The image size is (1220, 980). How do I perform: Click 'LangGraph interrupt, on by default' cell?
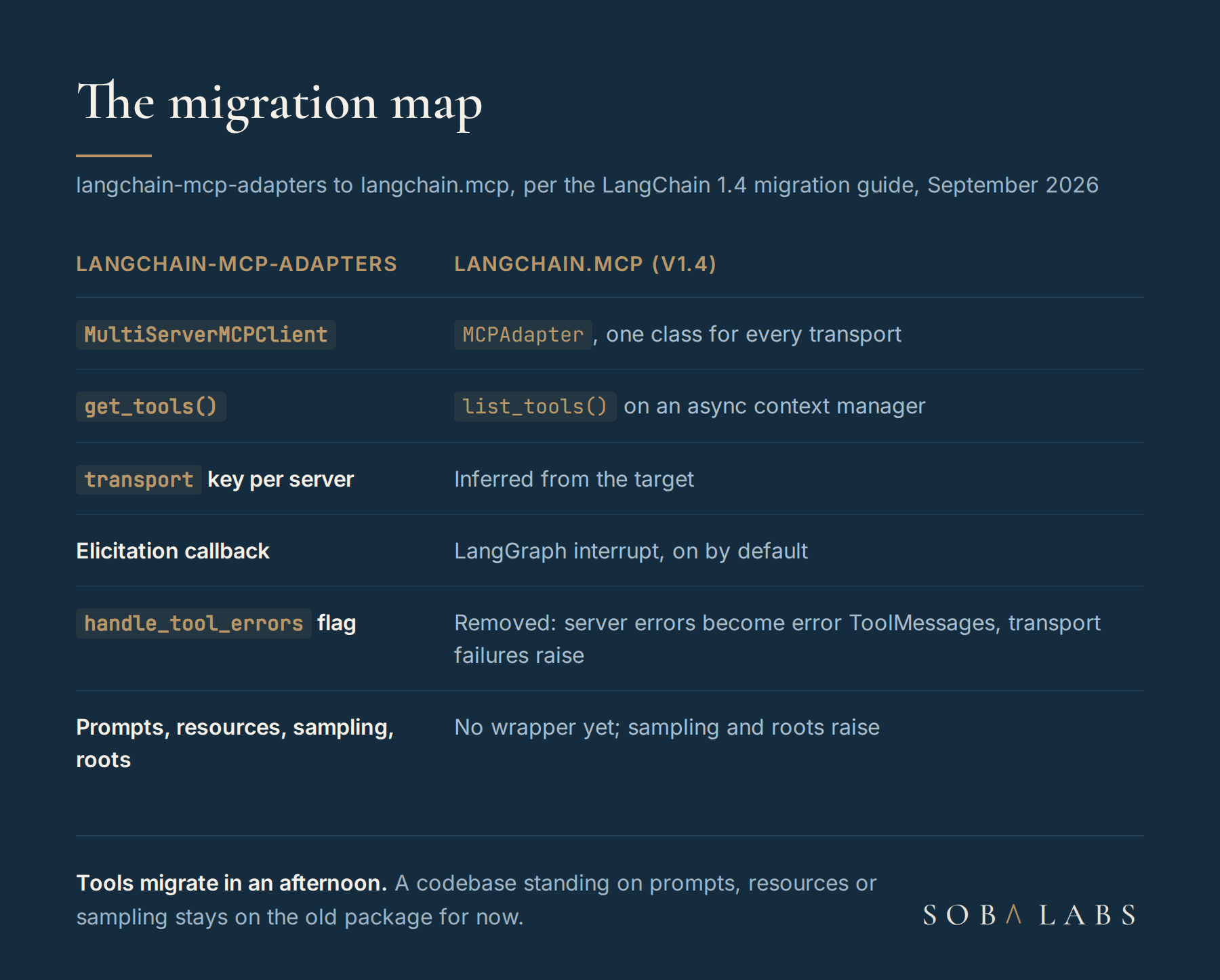tap(631, 551)
